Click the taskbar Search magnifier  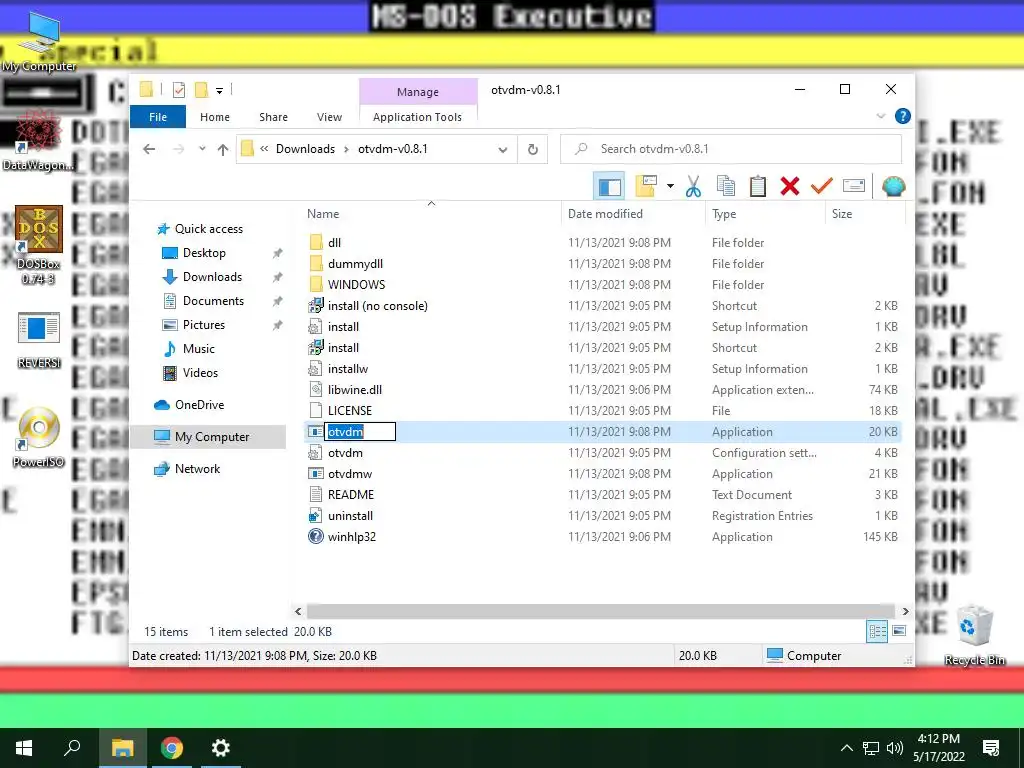point(72,748)
